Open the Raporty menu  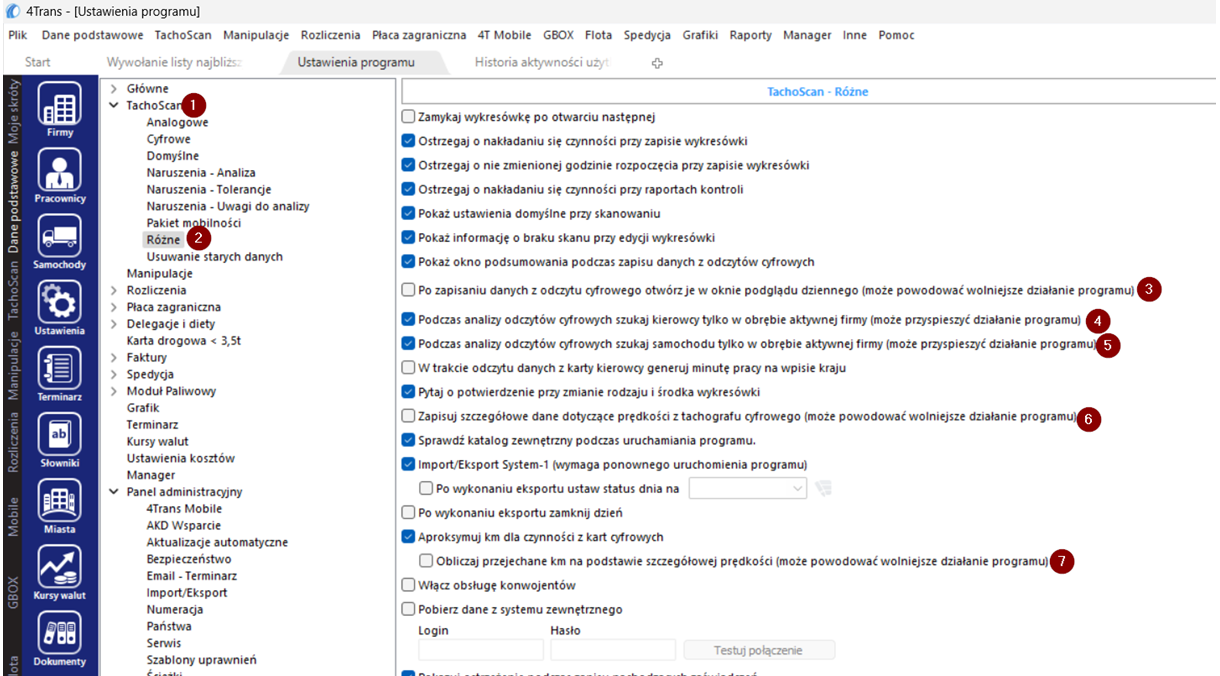(750, 35)
